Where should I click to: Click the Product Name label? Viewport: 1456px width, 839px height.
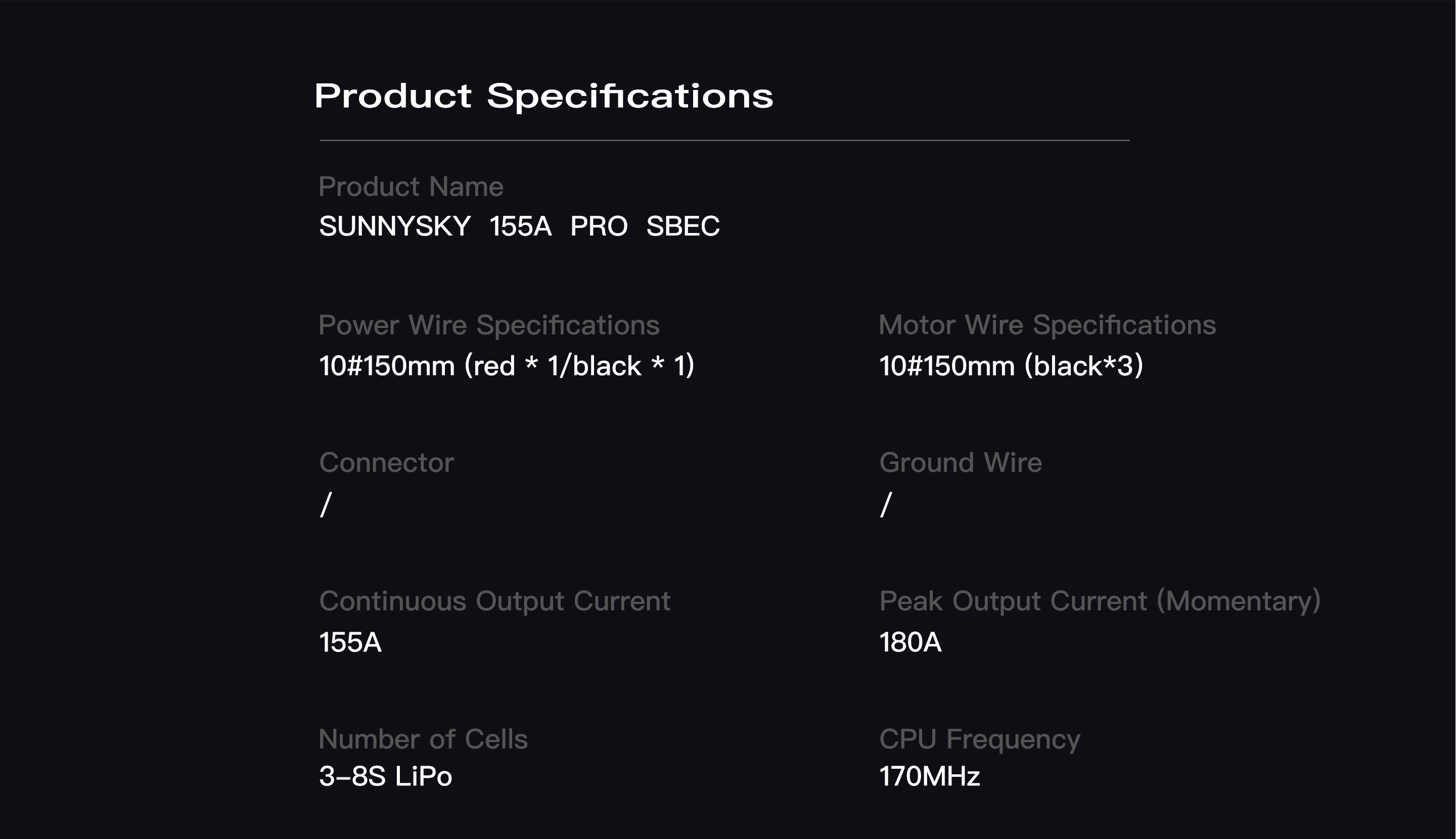coord(411,187)
